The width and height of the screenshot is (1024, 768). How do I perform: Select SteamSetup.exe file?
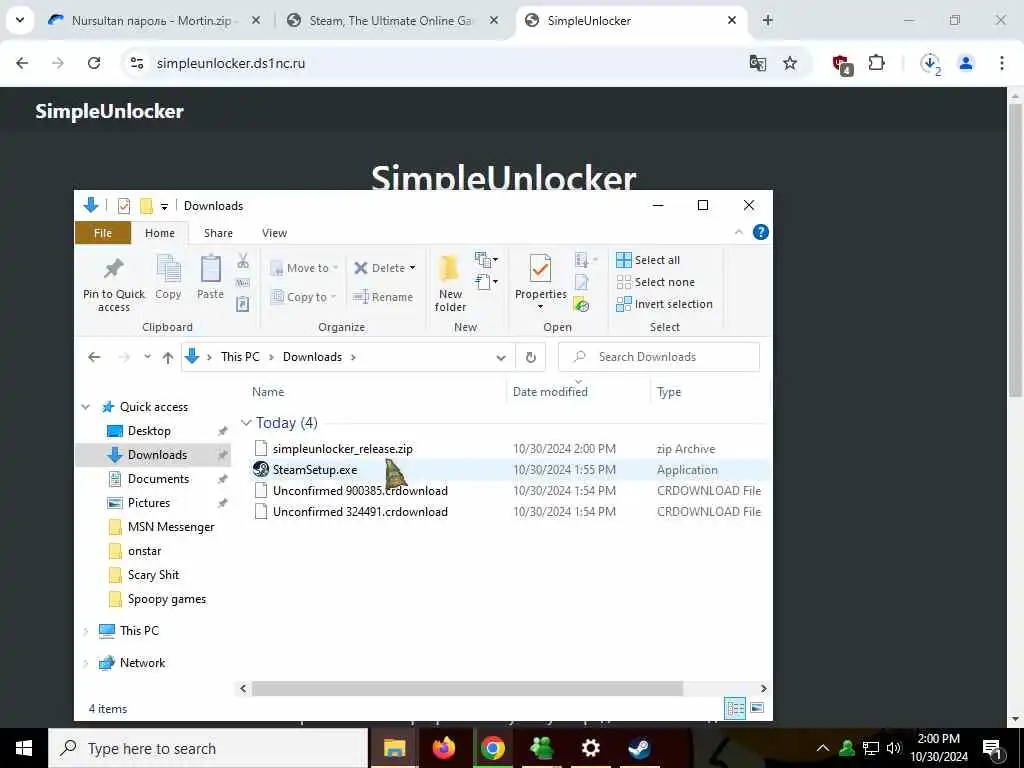[315, 470]
